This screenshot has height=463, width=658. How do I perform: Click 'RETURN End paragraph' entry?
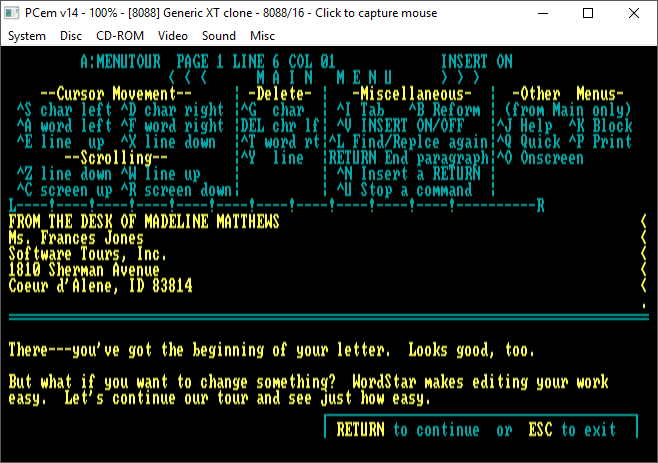(408, 158)
